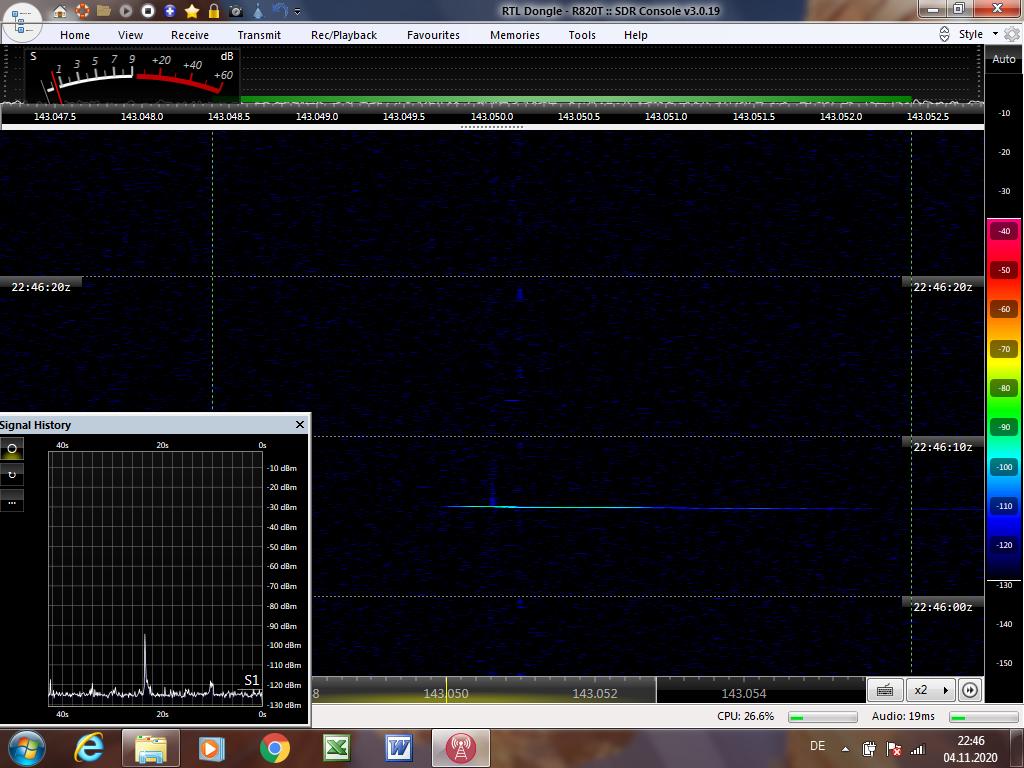Click the lifebuoy support icon
The width and height of the screenshot is (1024, 768).
click(82, 11)
